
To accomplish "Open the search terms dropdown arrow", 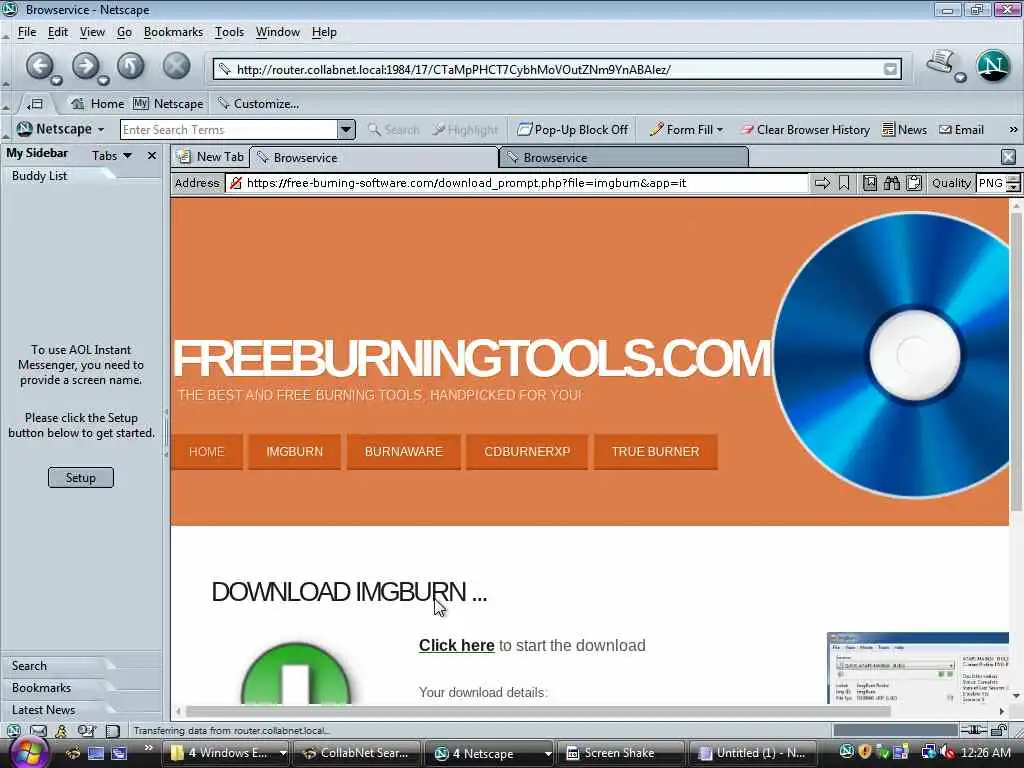I will pos(346,129).
